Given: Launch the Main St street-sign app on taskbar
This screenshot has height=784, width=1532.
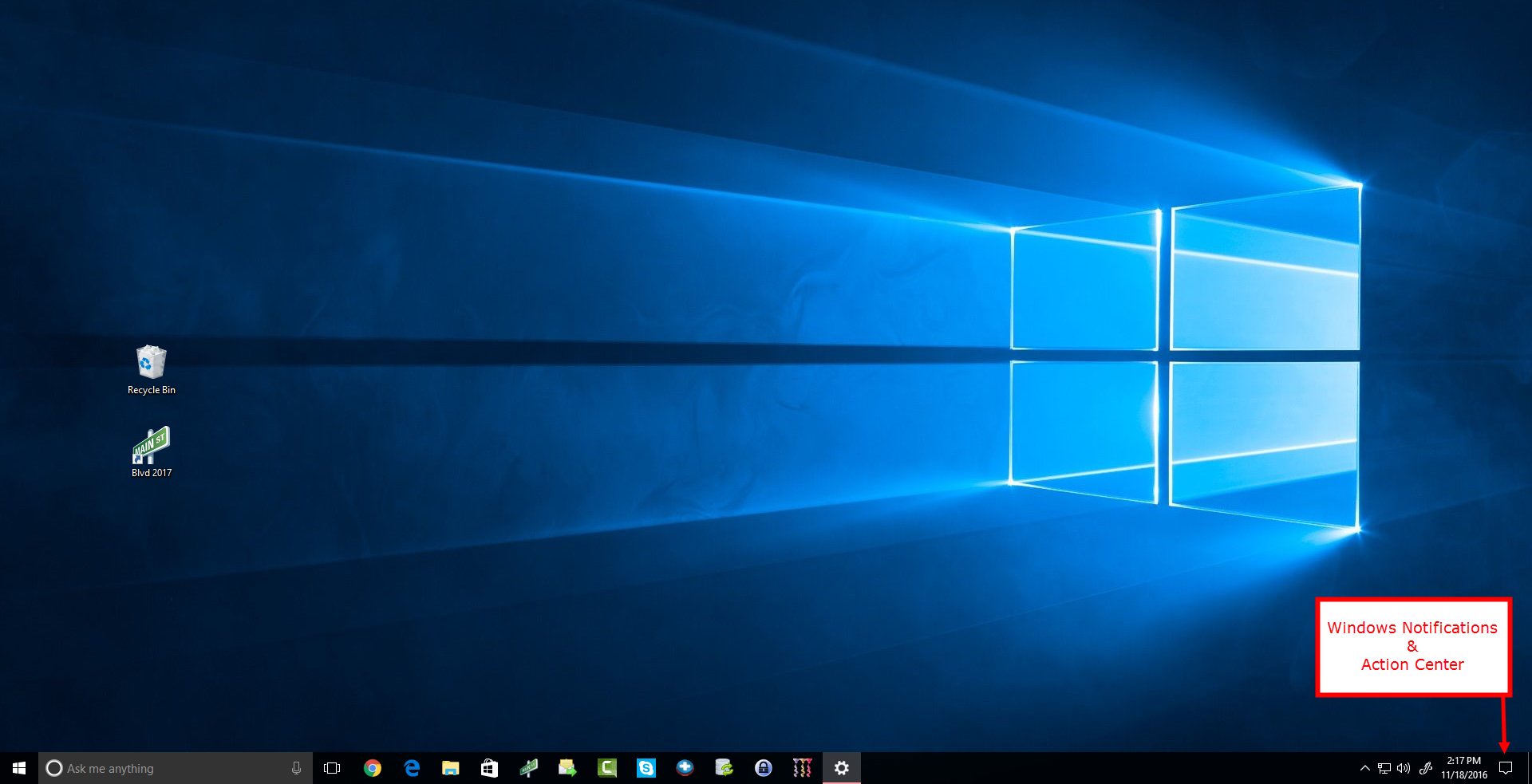Looking at the screenshot, I should pyautogui.click(x=528, y=768).
